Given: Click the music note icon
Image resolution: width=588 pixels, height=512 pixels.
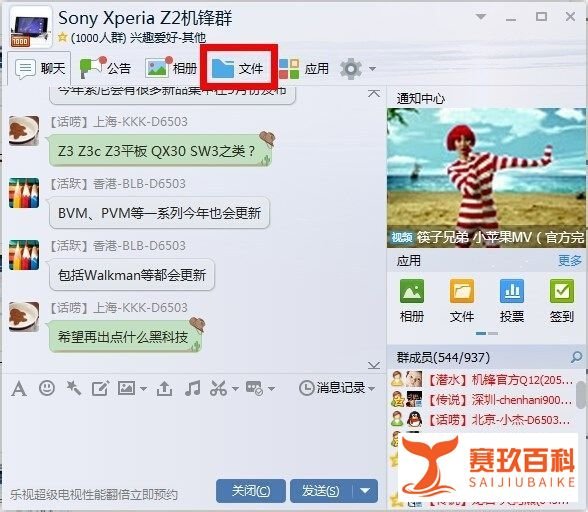Looking at the screenshot, I should (192, 388).
